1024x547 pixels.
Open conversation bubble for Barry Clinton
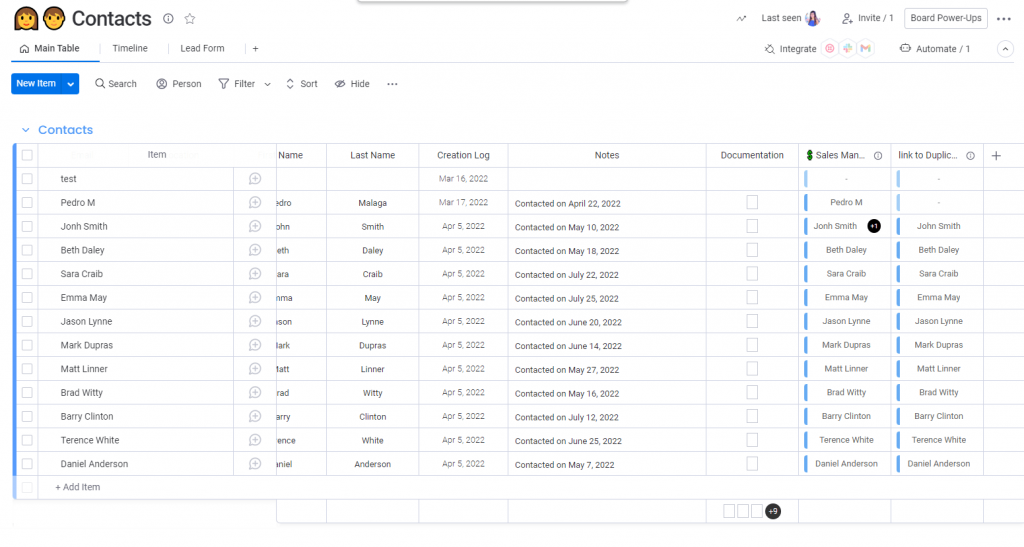click(255, 416)
